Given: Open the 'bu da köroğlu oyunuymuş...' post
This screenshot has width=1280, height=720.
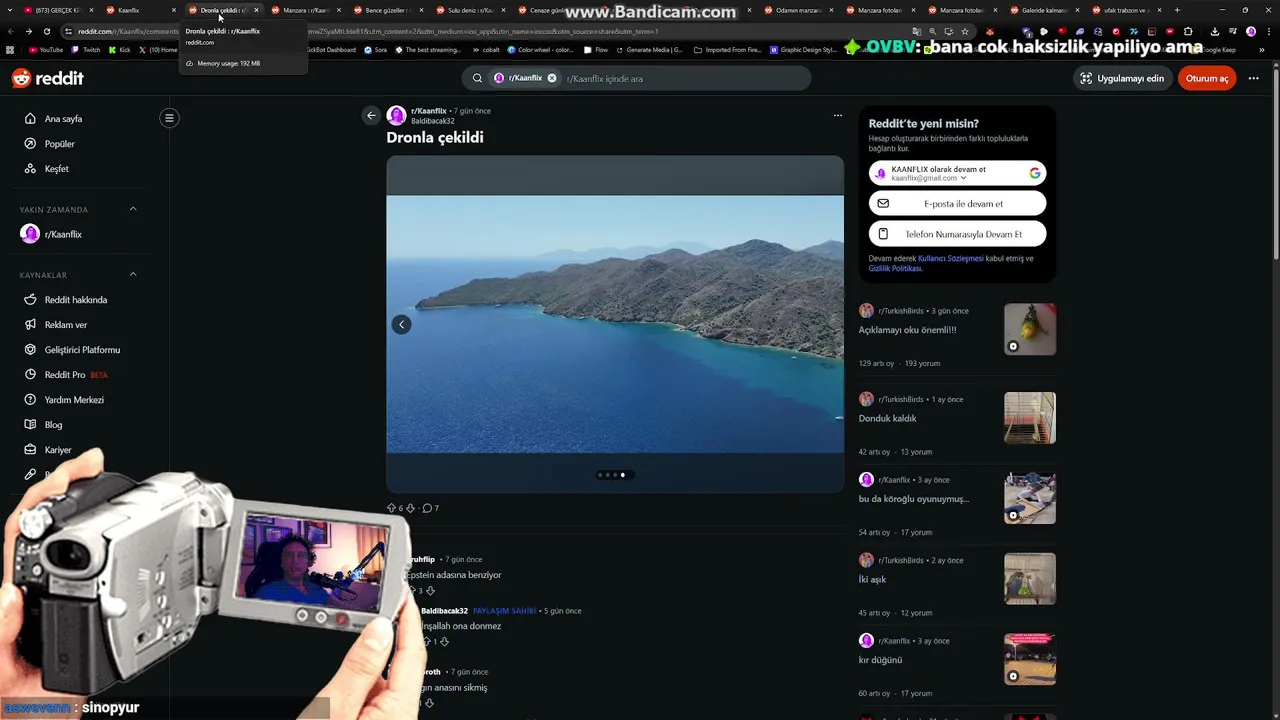Looking at the screenshot, I should [914, 499].
